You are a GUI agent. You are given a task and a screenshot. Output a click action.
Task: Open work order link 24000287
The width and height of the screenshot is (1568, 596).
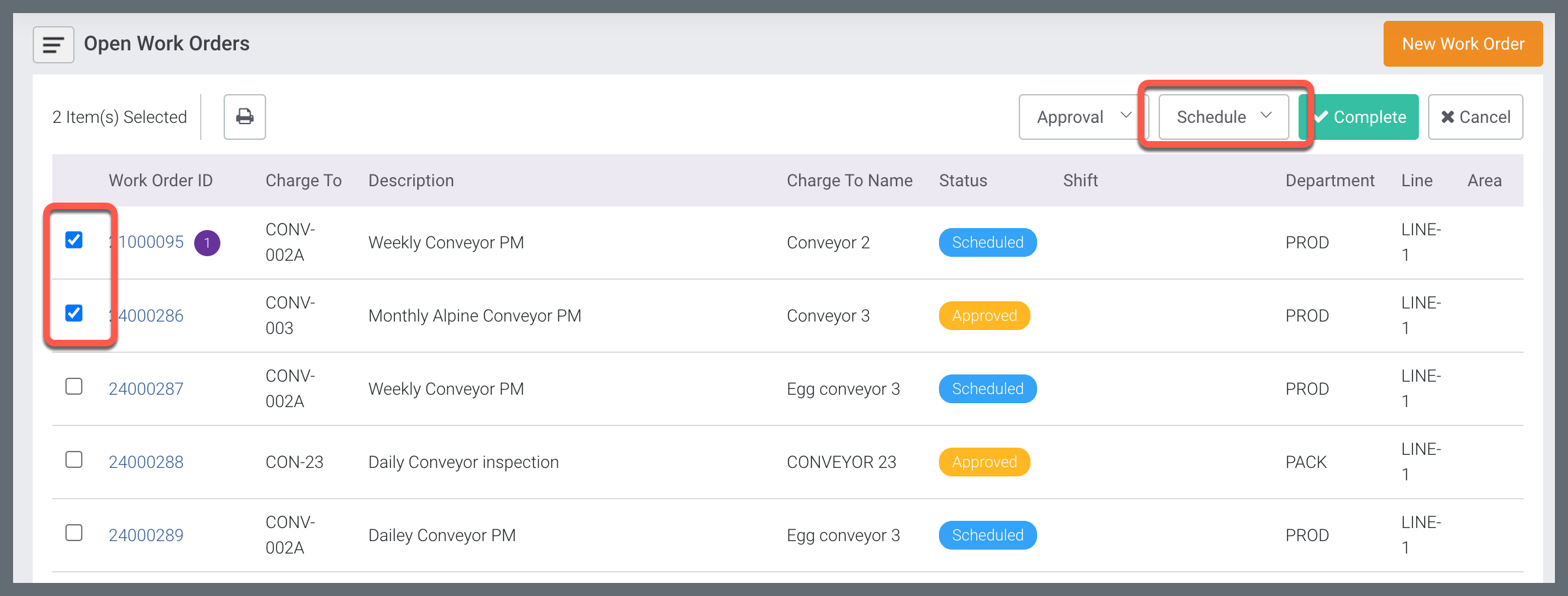(x=146, y=389)
